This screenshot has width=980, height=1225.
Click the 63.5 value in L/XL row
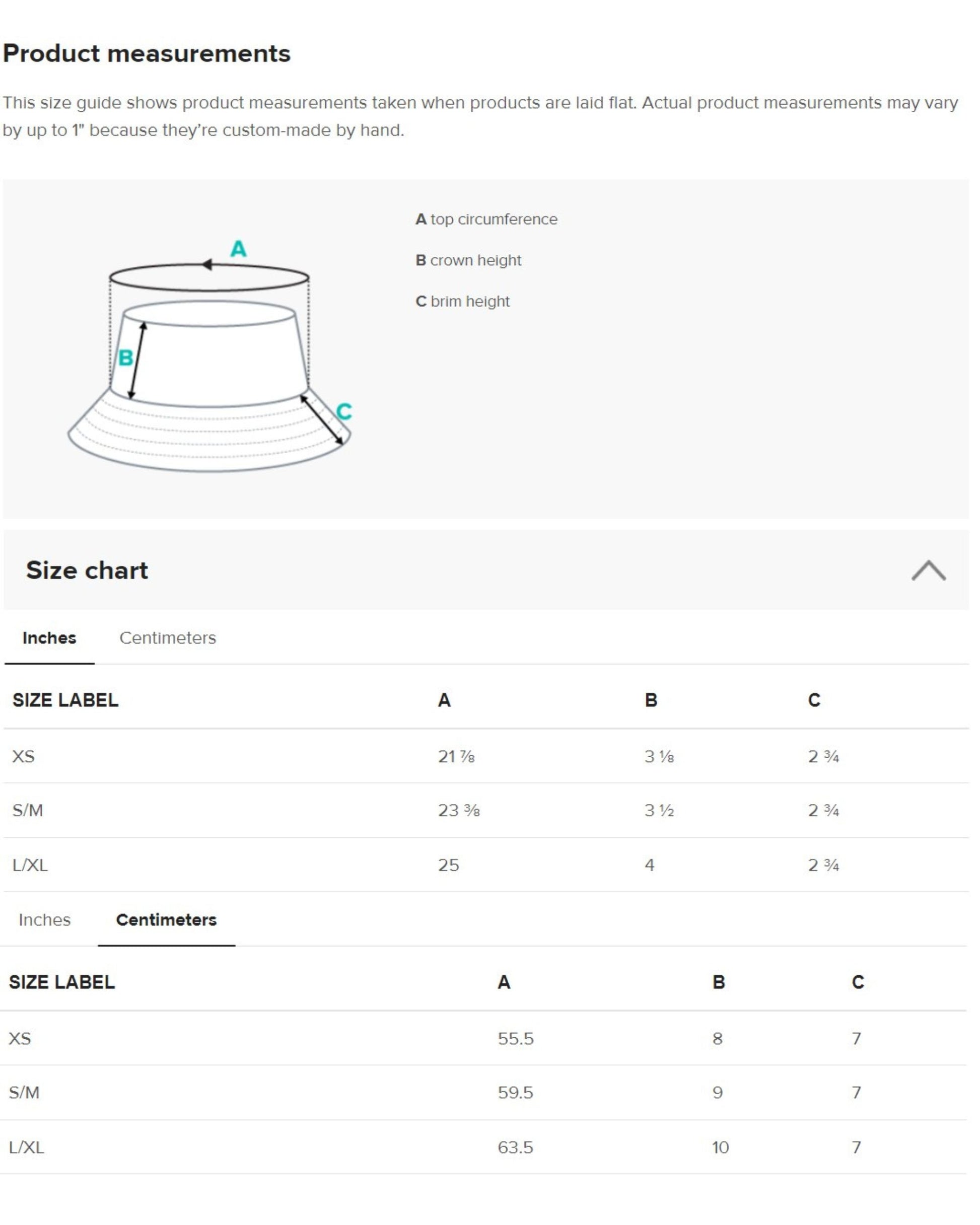(x=515, y=1147)
